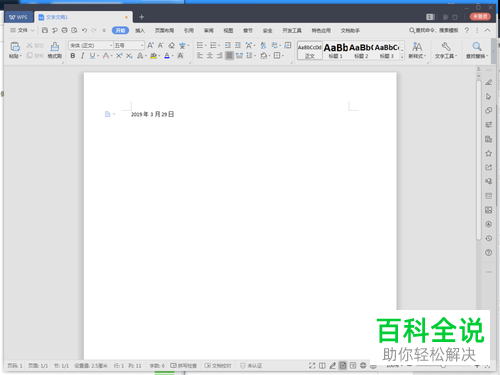This screenshot has height=375, width=500.
Task: Decrease font size with smaller A
Action: 161,45
